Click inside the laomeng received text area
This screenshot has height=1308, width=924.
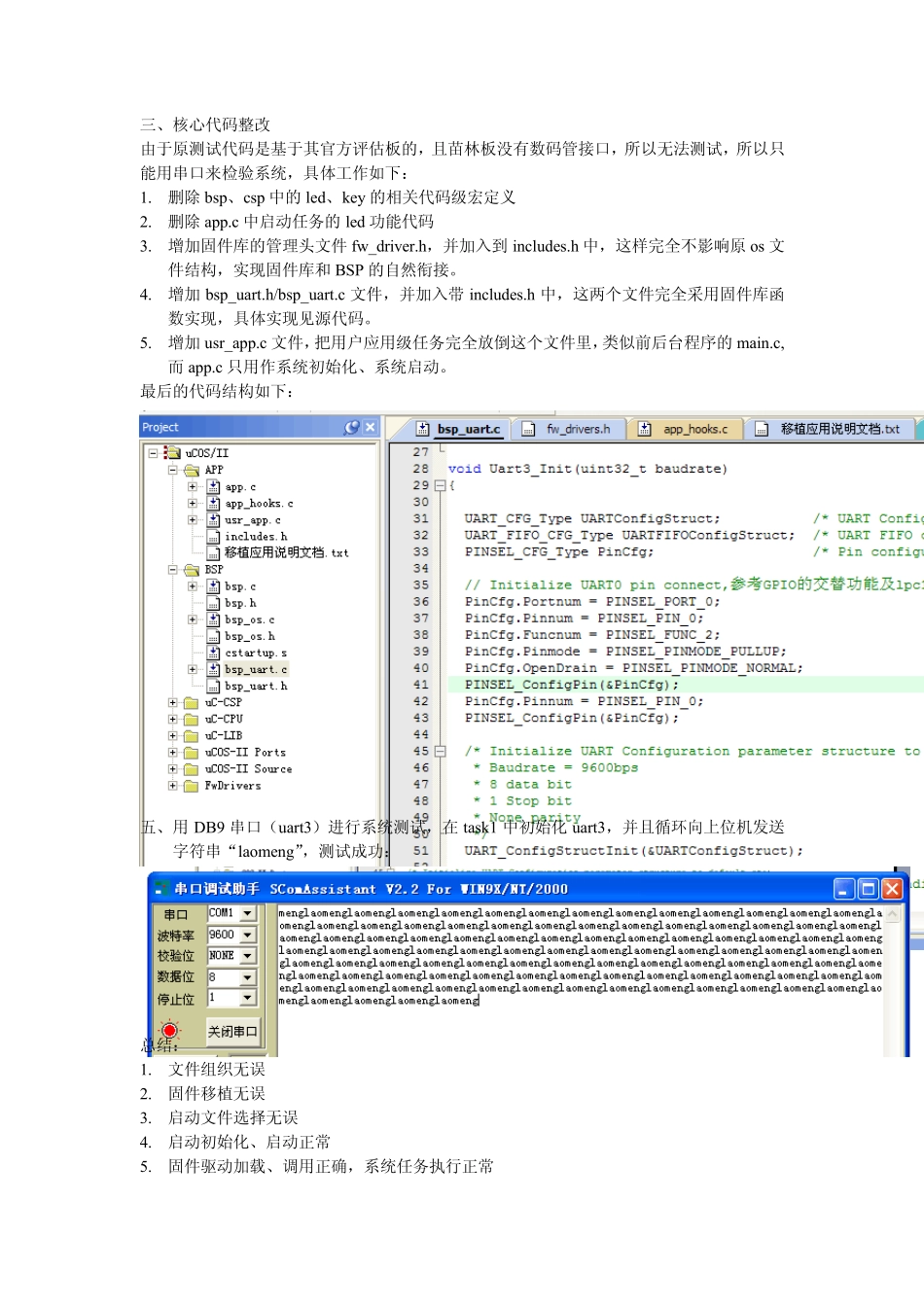pyautogui.click(x=581, y=980)
